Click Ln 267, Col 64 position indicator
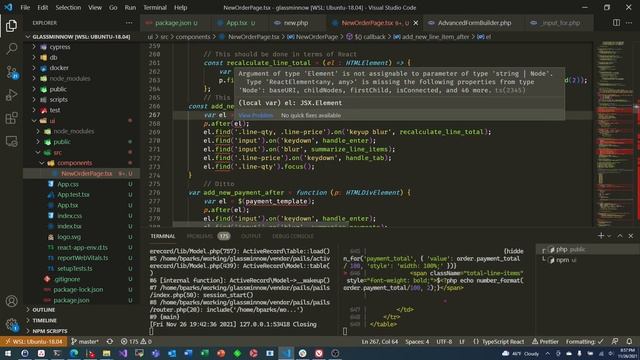The image size is (640, 360). [380, 342]
